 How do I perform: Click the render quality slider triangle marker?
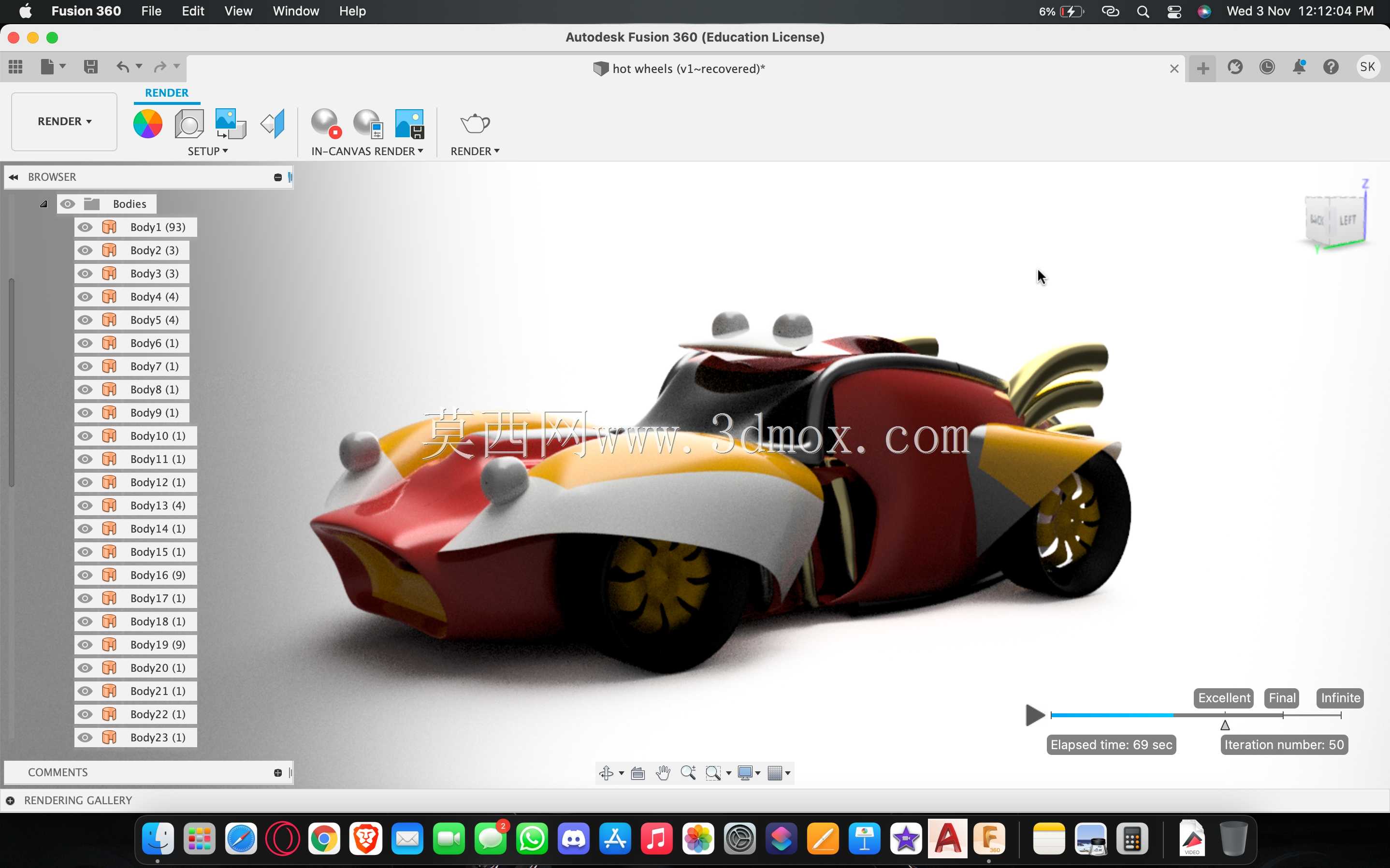pyautogui.click(x=1225, y=725)
